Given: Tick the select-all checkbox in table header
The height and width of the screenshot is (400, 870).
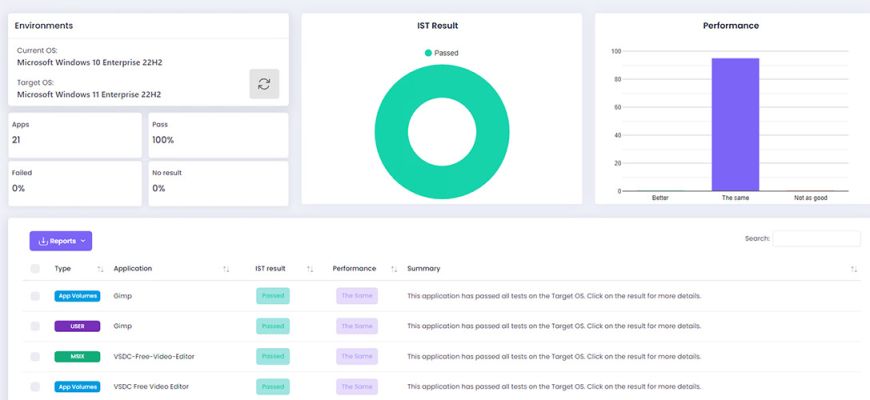Looking at the screenshot, I should [x=35, y=269].
